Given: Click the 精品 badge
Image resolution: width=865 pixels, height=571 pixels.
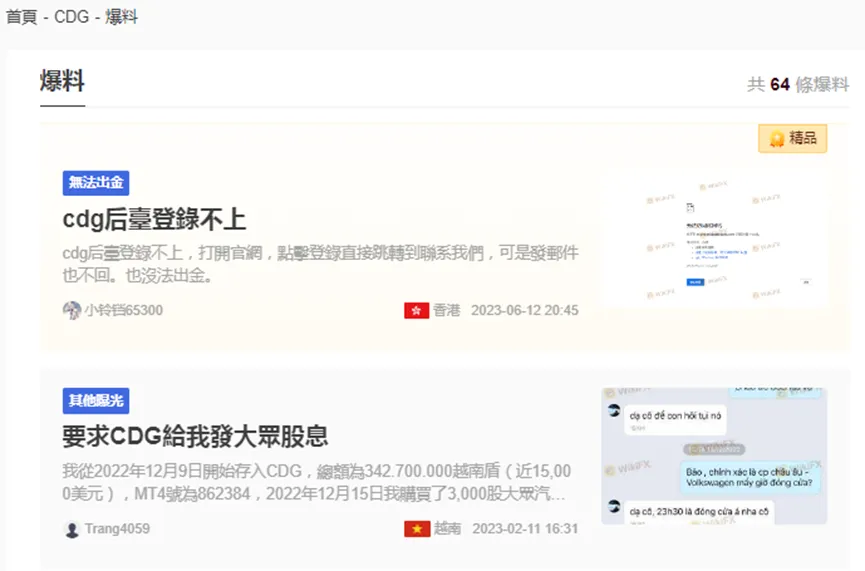Looking at the screenshot, I should (x=792, y=138).
